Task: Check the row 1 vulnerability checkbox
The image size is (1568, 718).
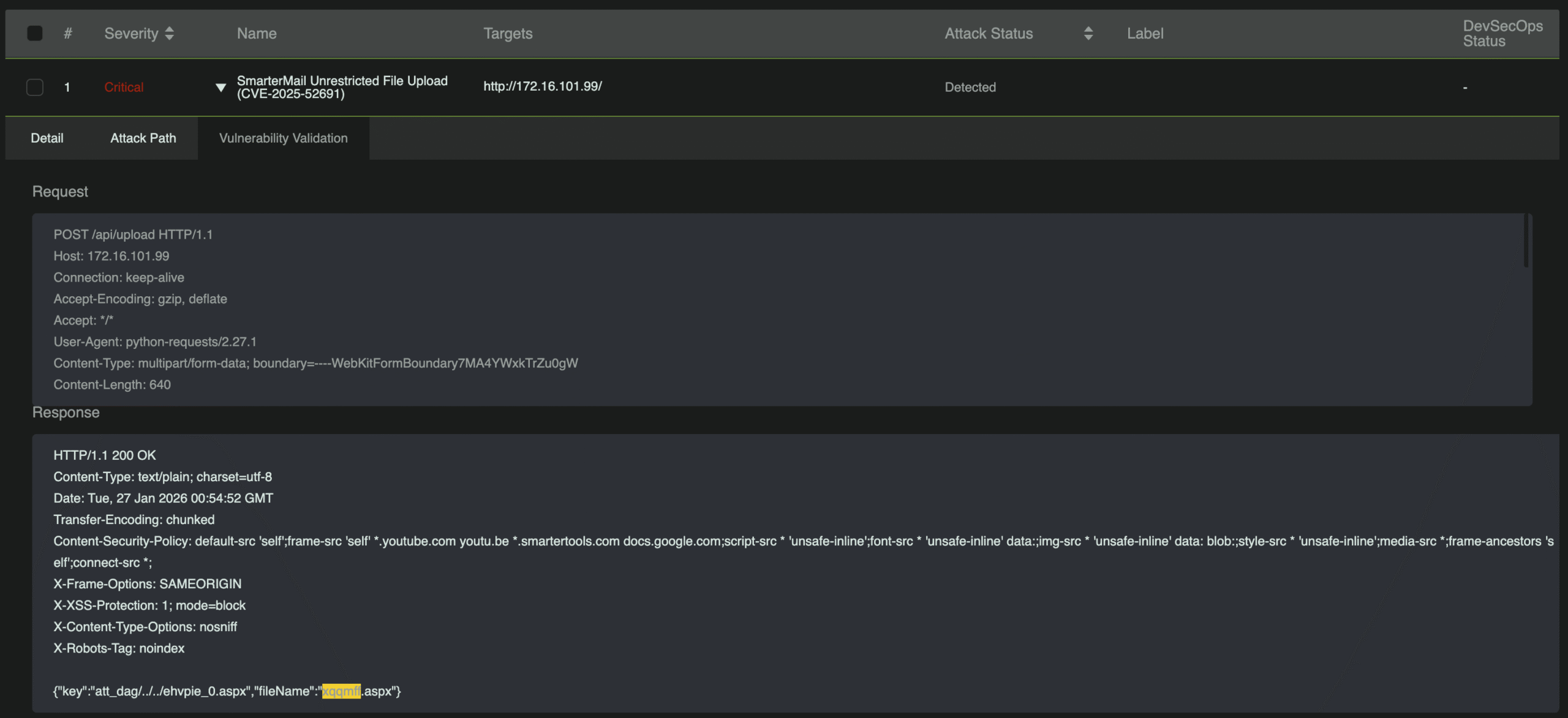Action: pos(35,87)
